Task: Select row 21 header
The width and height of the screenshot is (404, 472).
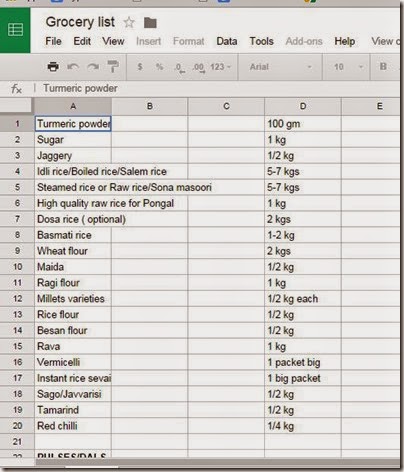Action: 17,442
